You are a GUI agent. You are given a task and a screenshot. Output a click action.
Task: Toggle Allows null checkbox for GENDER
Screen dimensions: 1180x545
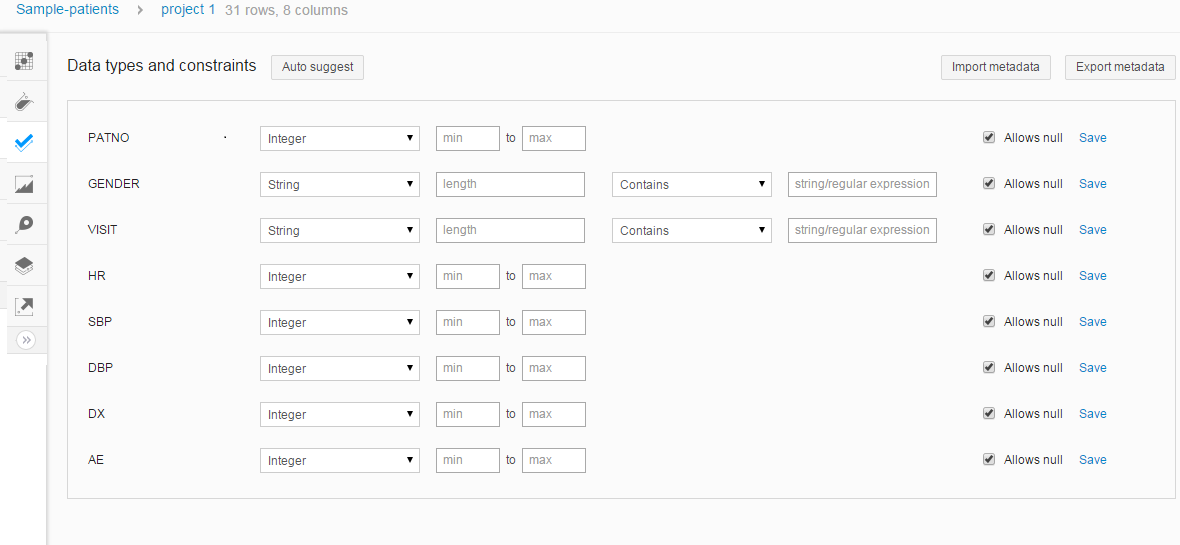pos(989,184)
